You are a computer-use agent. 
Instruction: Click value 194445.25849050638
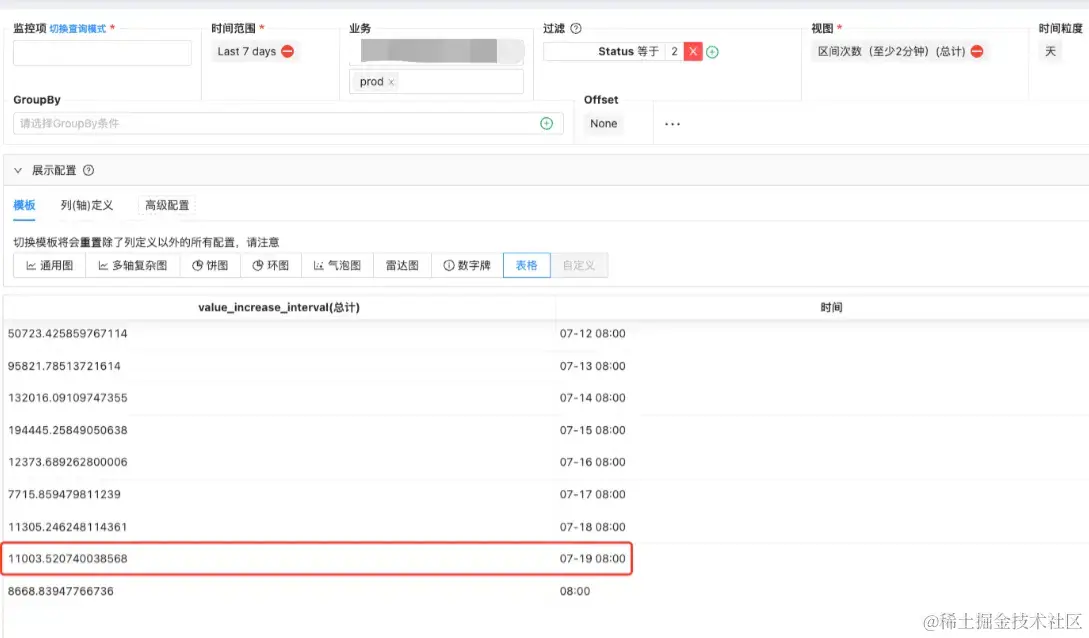tap(67, 430)
